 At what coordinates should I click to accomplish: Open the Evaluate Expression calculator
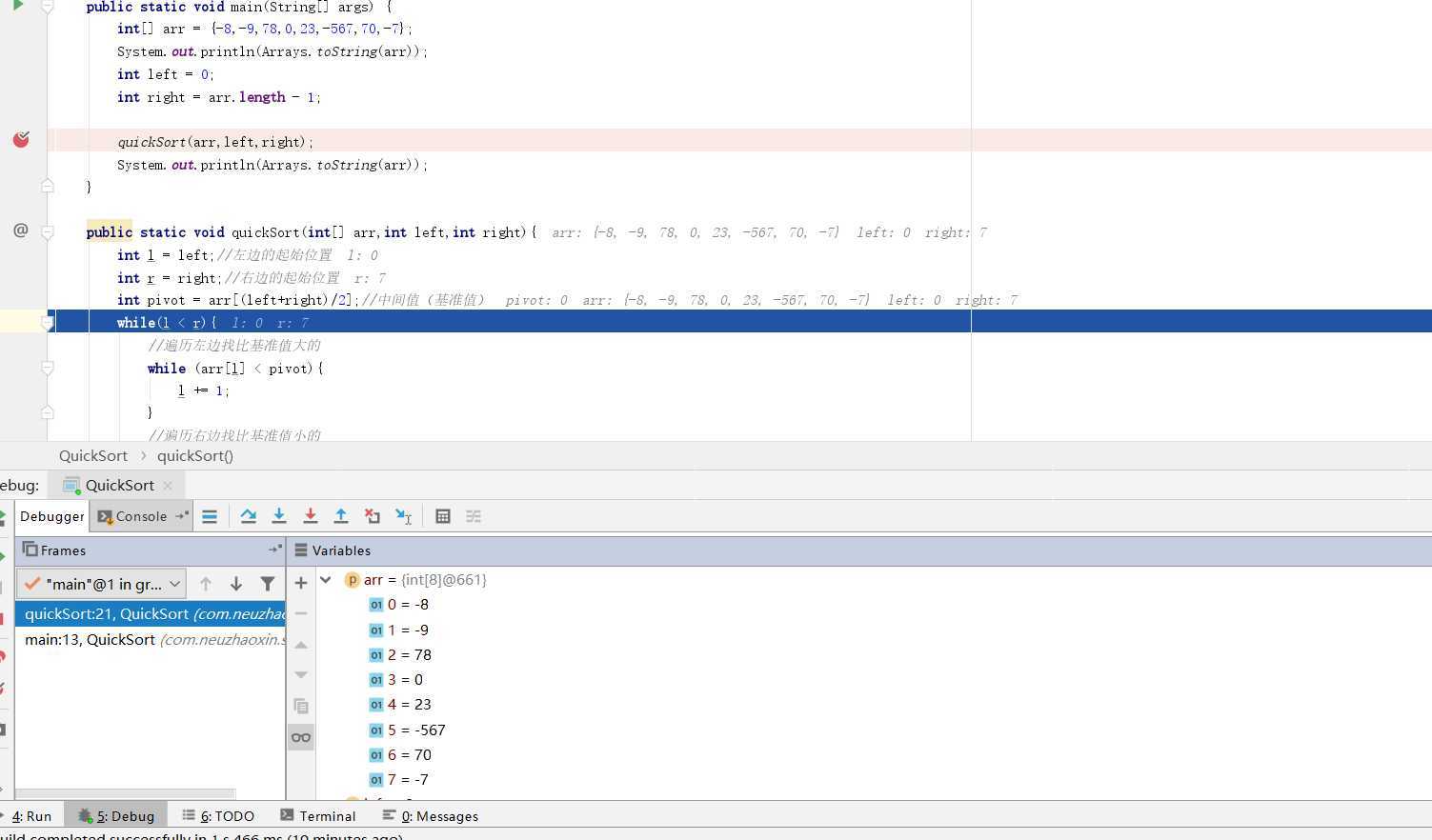pos(443,516)
